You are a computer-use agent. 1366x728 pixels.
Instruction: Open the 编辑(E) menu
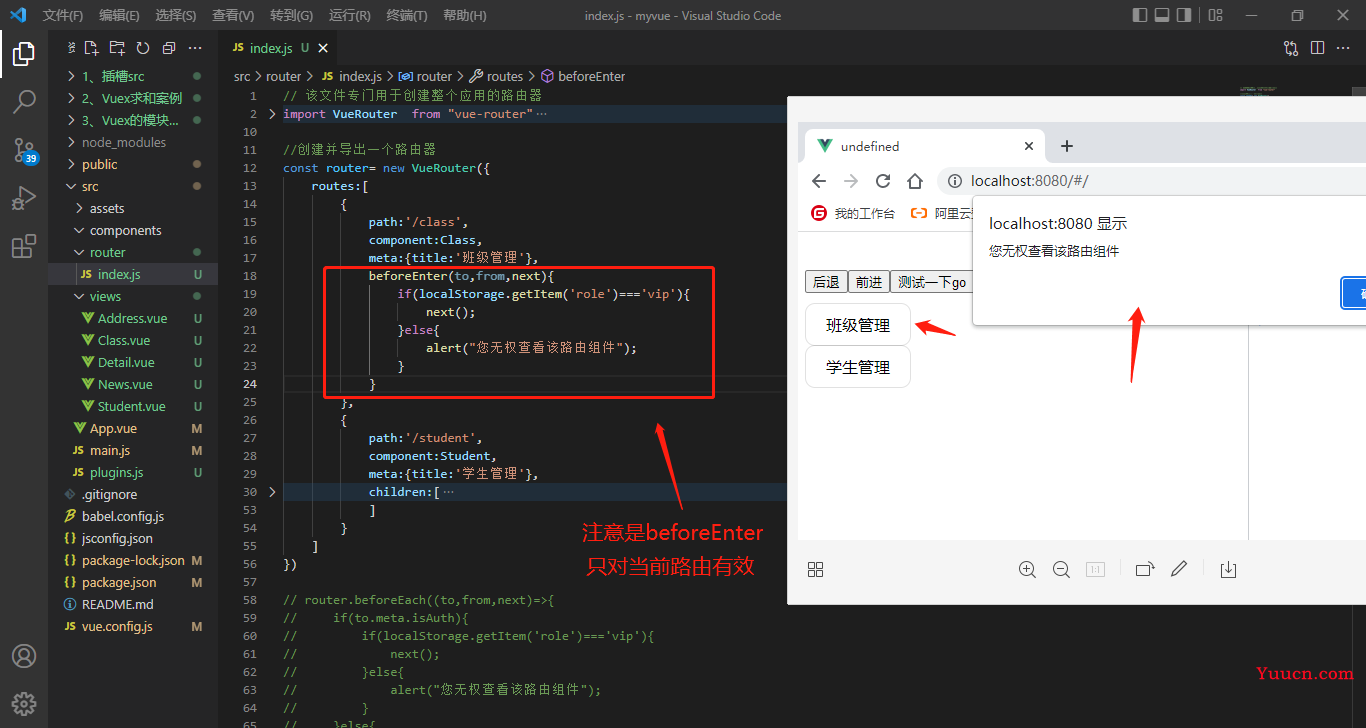[x=120, y=15]
